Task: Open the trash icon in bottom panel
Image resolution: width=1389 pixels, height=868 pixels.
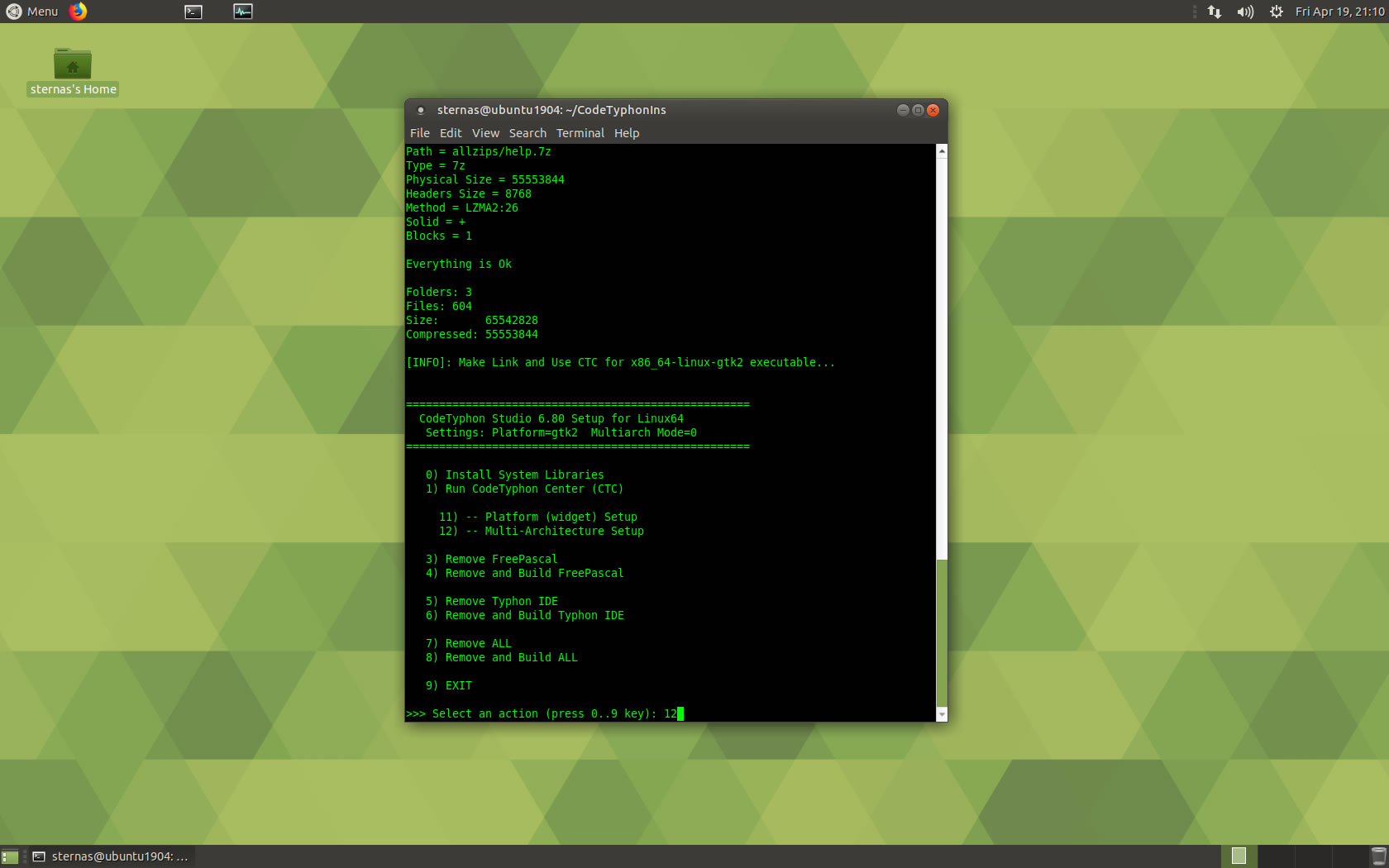Action: click(1378, 856)
